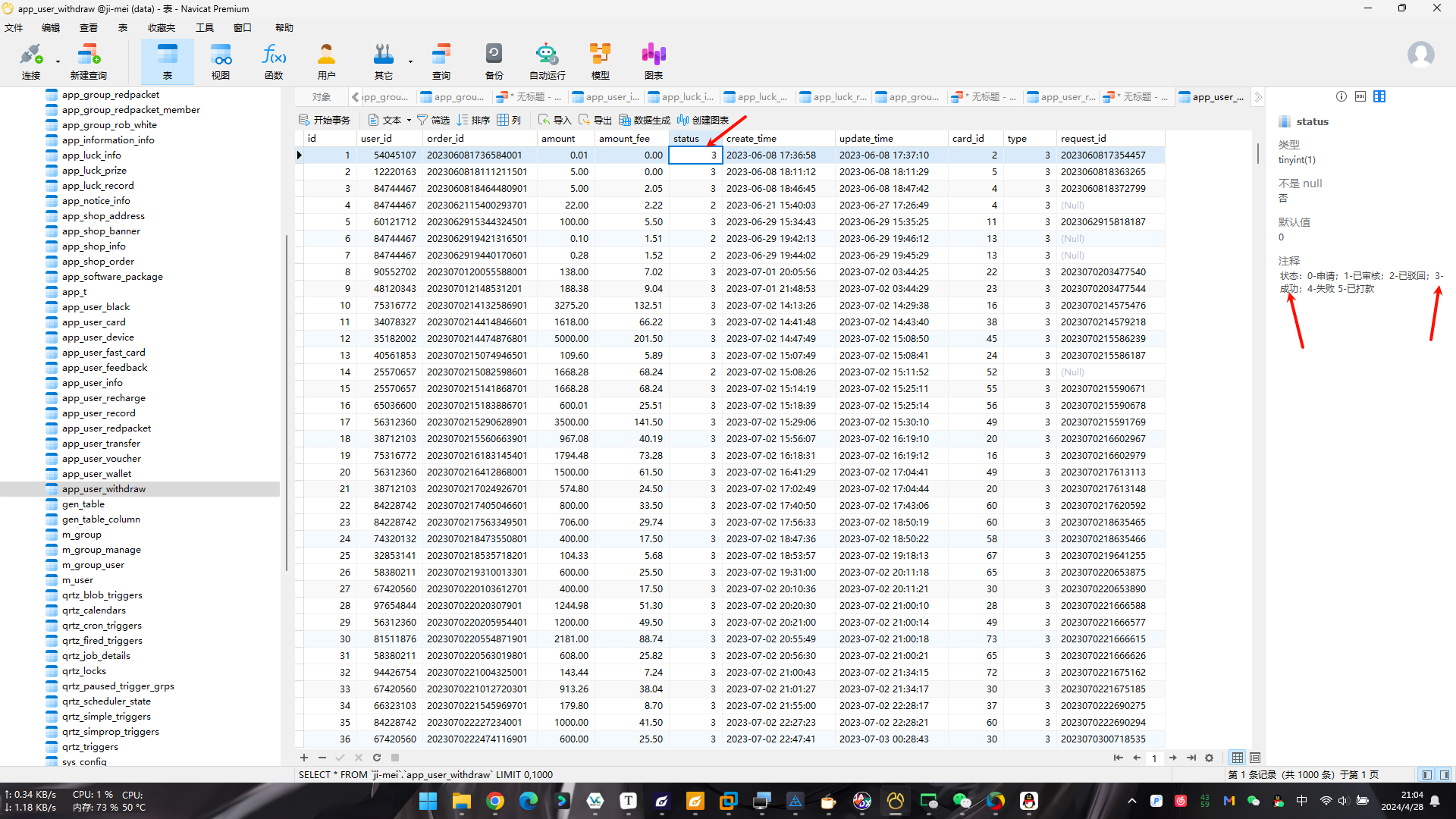Viewport: 1456px width, 819px height.
Task: Click the 筛选 filter button
Action: (x=433, y=120)
